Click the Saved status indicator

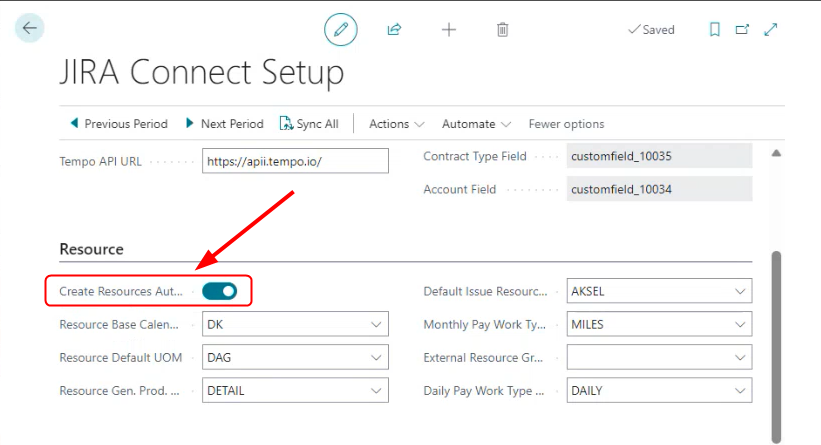(x=651, y=30)
